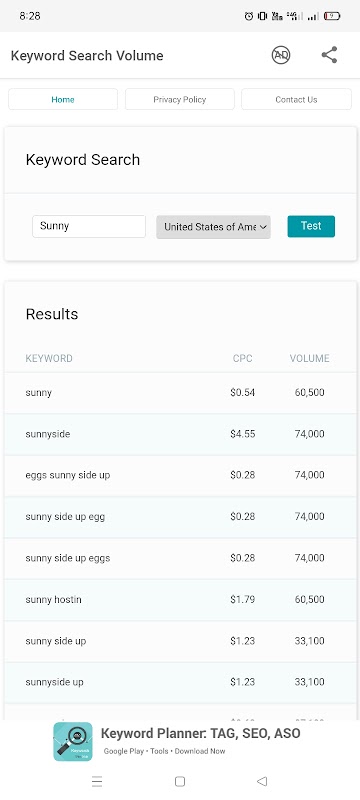Open the Privacy Policy tab
The width and height of the screenshot is (360, 800).
[x=179, y=99]
